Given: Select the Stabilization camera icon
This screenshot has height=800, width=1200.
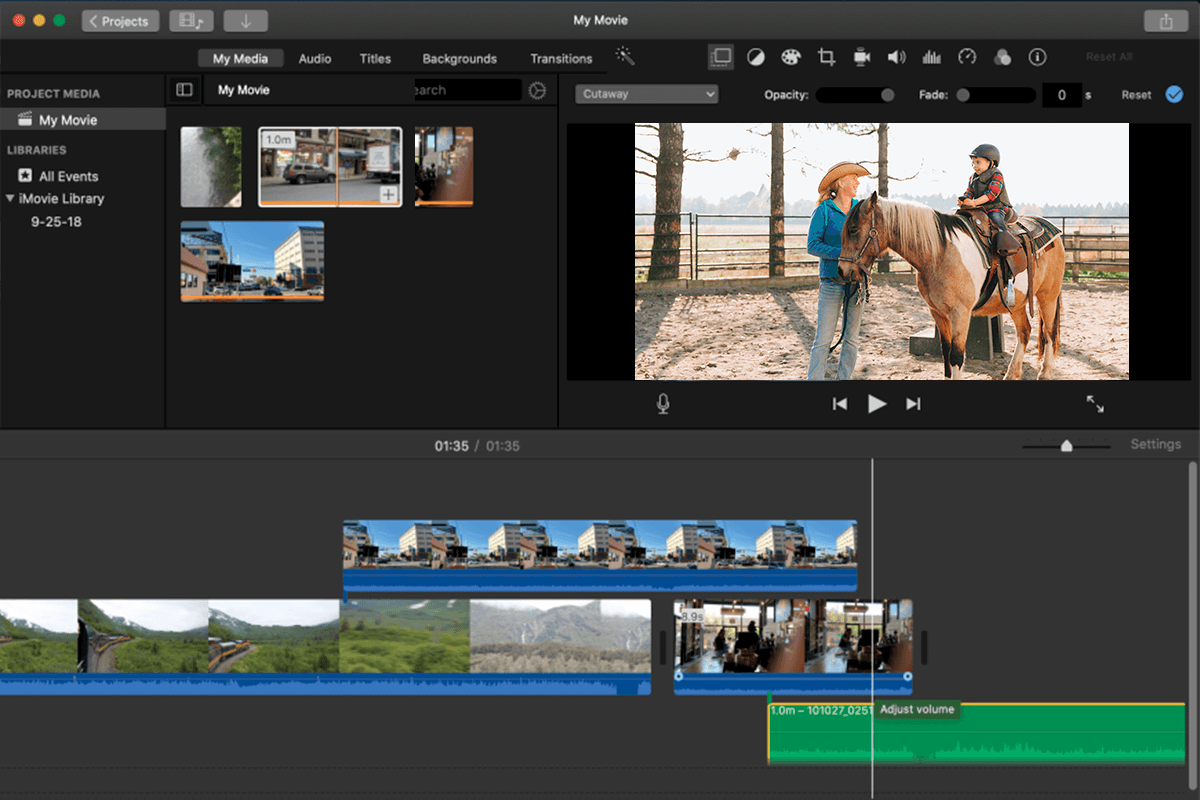Looking at the screenshot, I should click(x=861, y=57).
